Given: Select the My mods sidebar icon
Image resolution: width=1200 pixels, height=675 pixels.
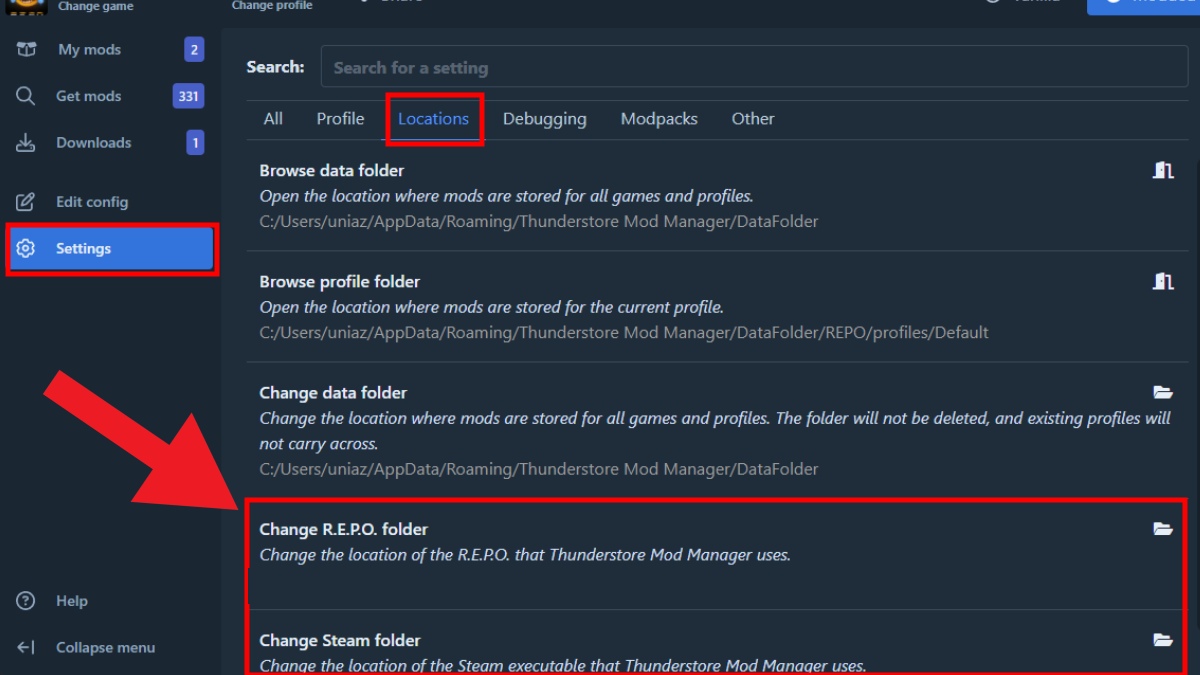Looking at the screenshot, I should [24, 49].
